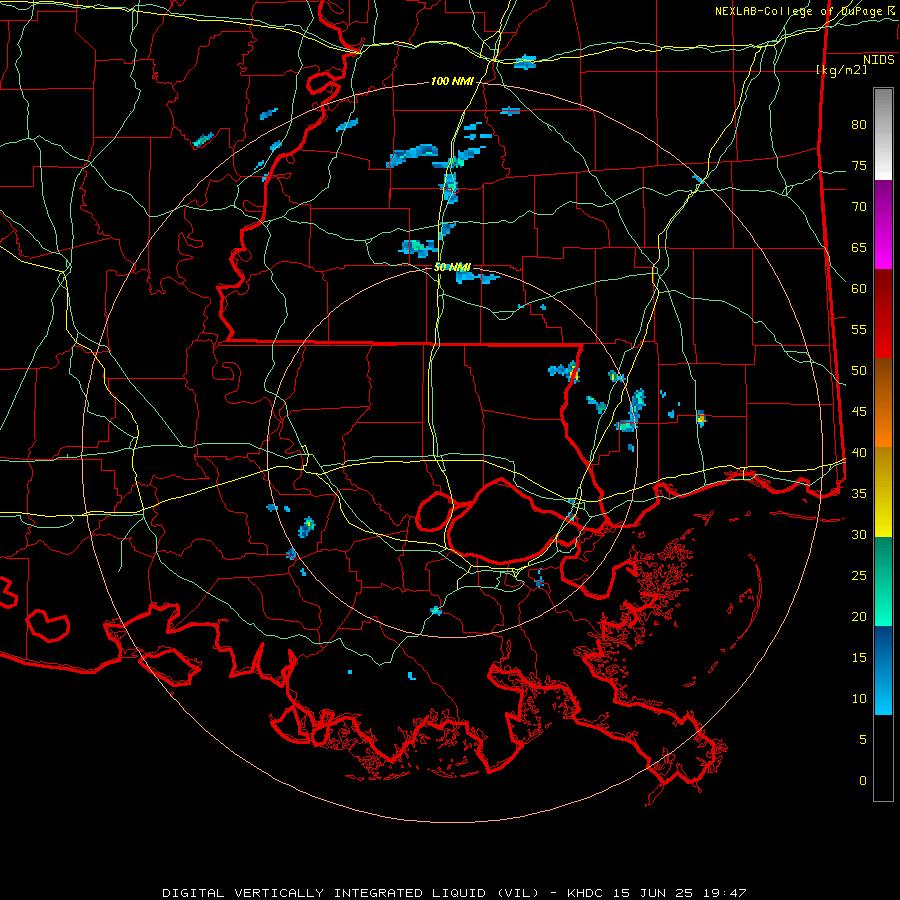Screen dimensions: 900x900
Task: Pick the green segment of the color scale
Action: [883, 581]
